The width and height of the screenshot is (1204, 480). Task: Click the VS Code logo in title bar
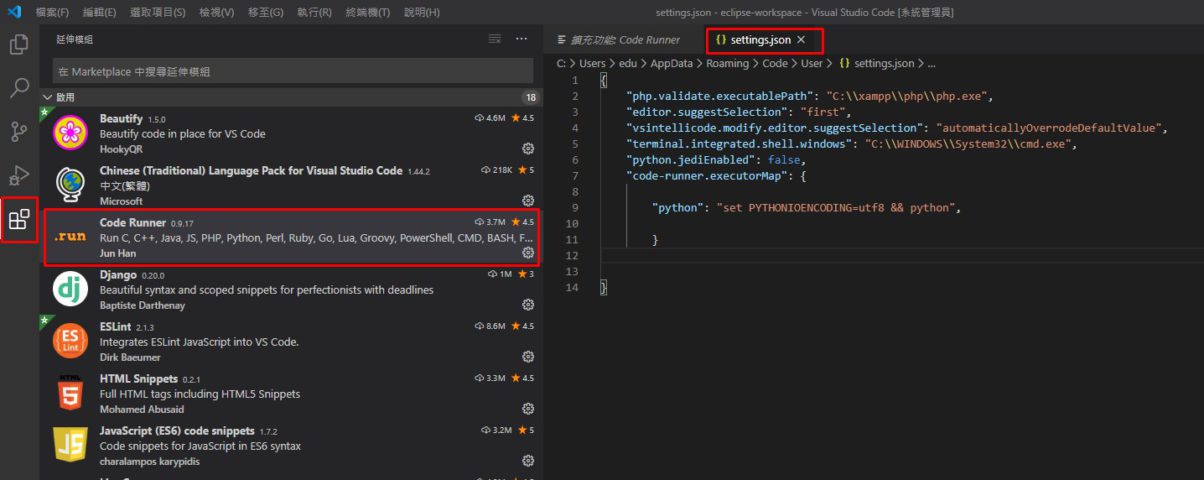14,12
